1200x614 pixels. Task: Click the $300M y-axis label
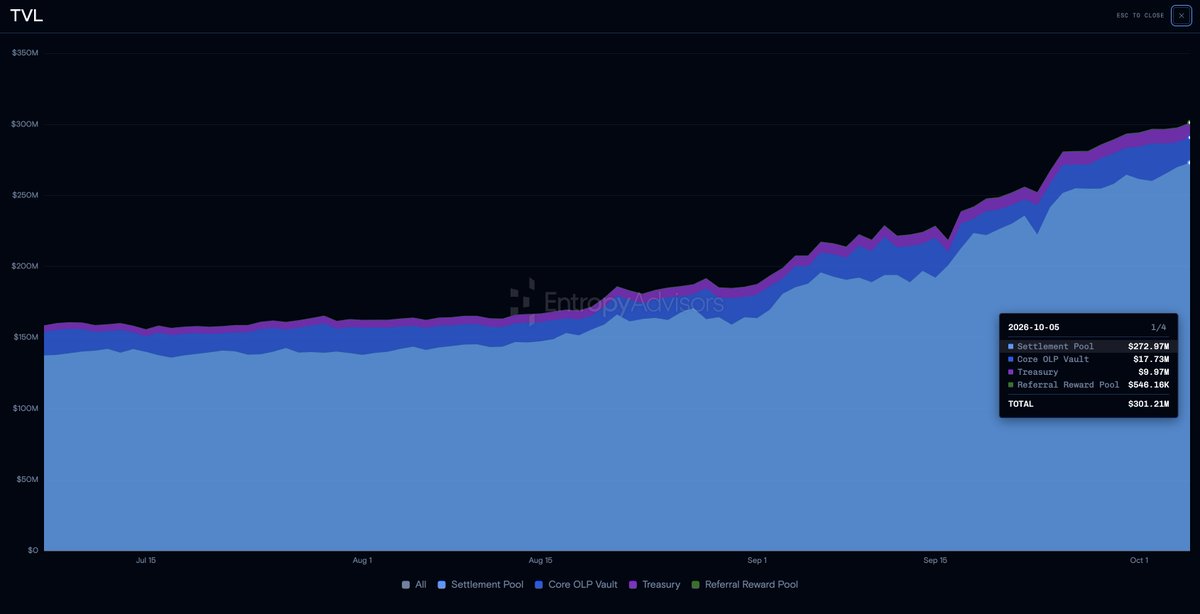coord(25,124)
